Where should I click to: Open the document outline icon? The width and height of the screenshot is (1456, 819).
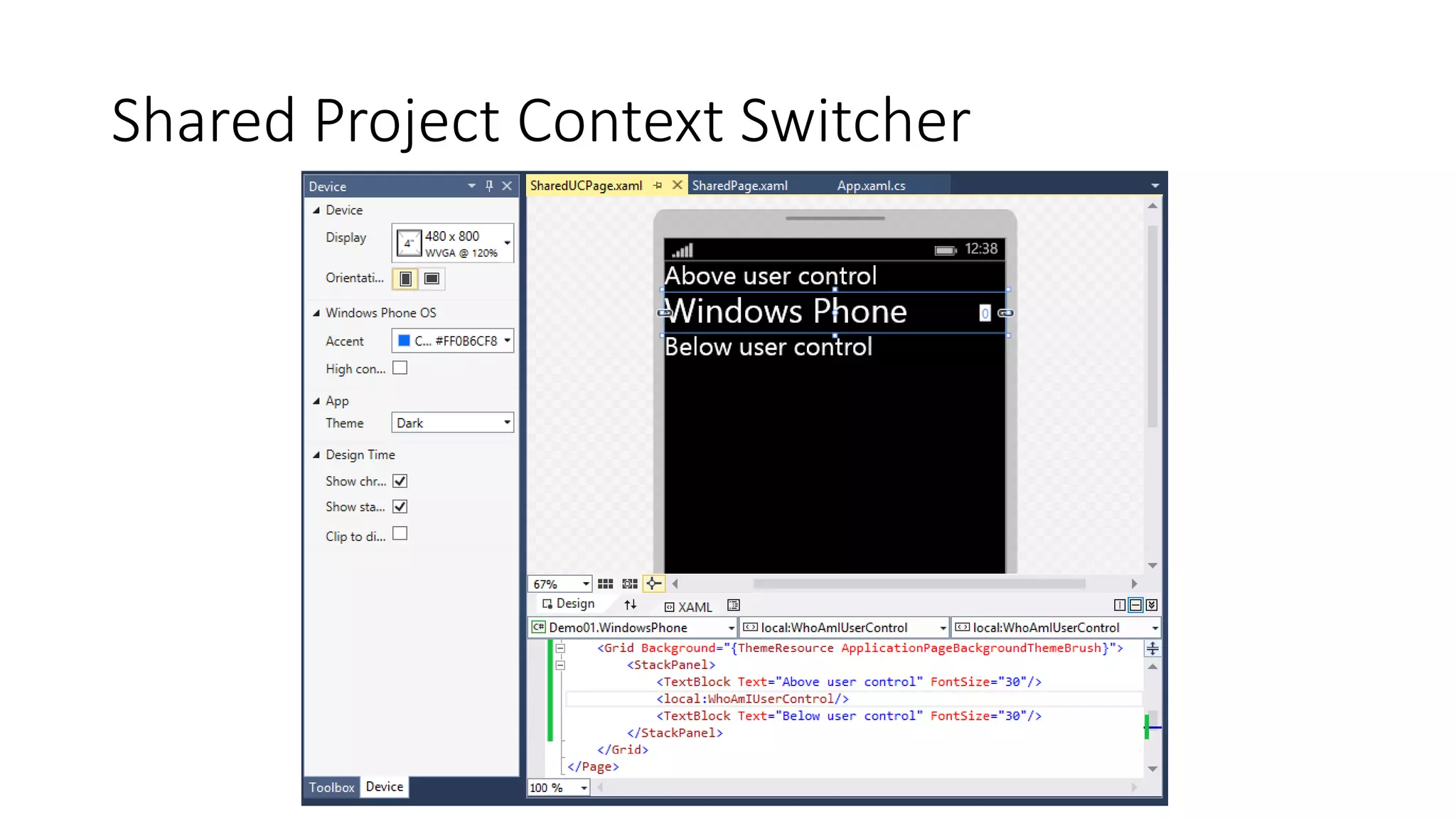click(734, 605)
